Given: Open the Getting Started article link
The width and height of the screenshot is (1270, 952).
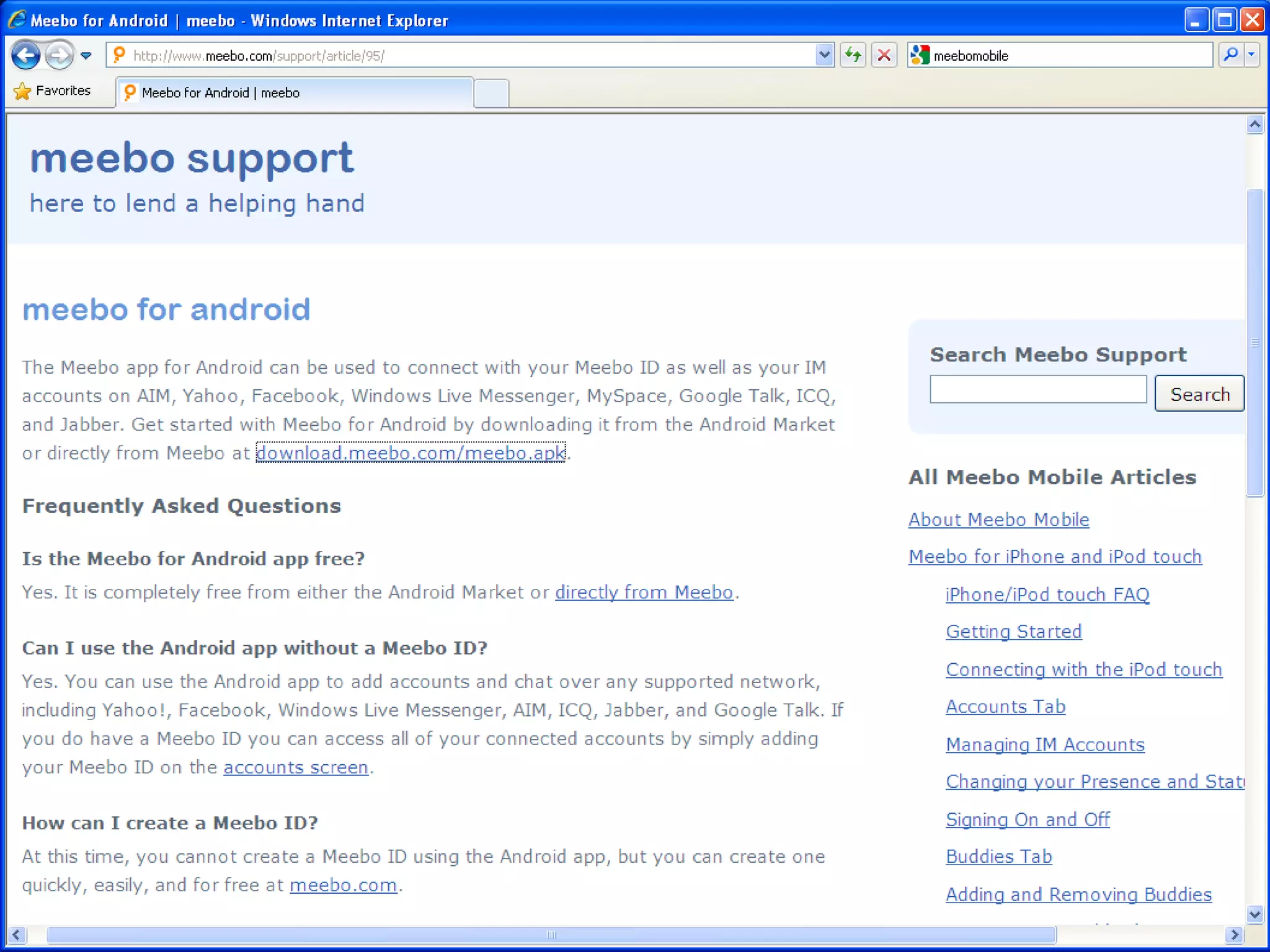Looking at the screenshot, I should tap(1013, 632).
